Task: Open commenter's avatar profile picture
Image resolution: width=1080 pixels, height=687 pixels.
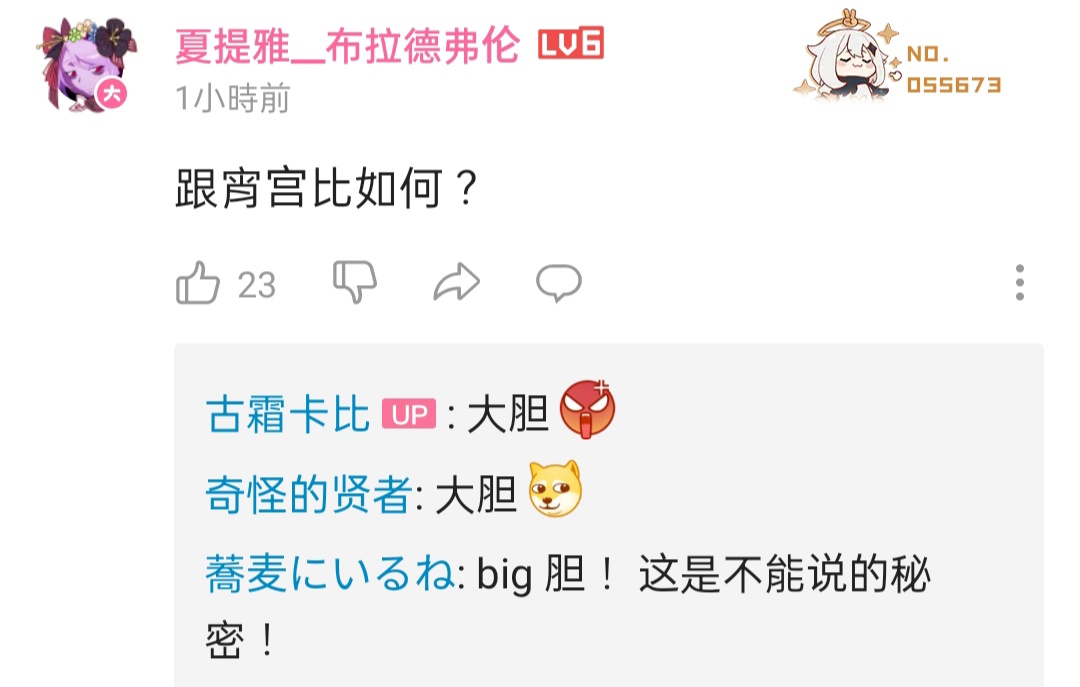Action: pyautogui.click(x=86, y=64)
